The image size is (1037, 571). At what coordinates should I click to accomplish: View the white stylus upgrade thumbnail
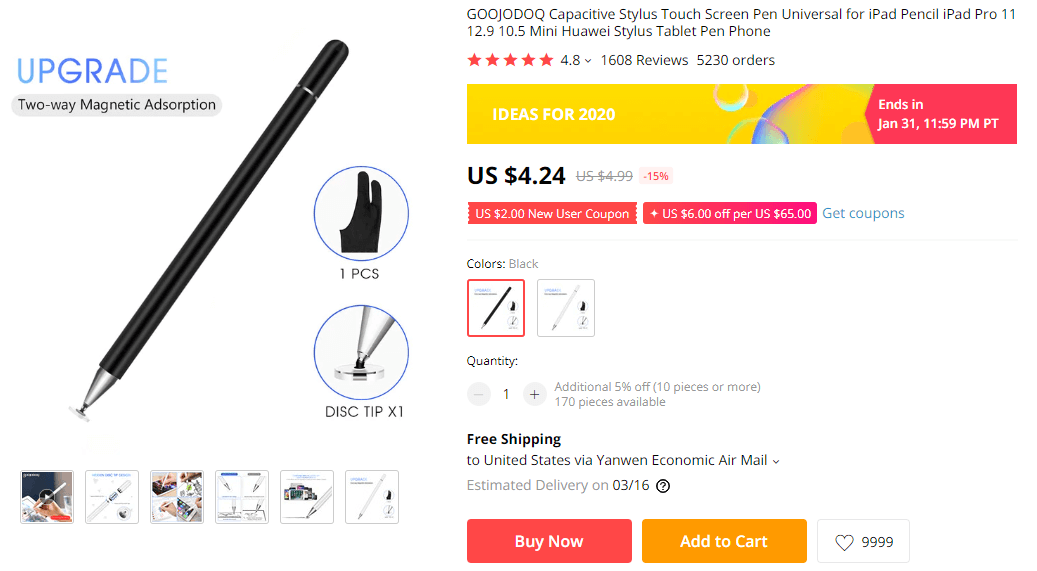[x=372, y=496]
